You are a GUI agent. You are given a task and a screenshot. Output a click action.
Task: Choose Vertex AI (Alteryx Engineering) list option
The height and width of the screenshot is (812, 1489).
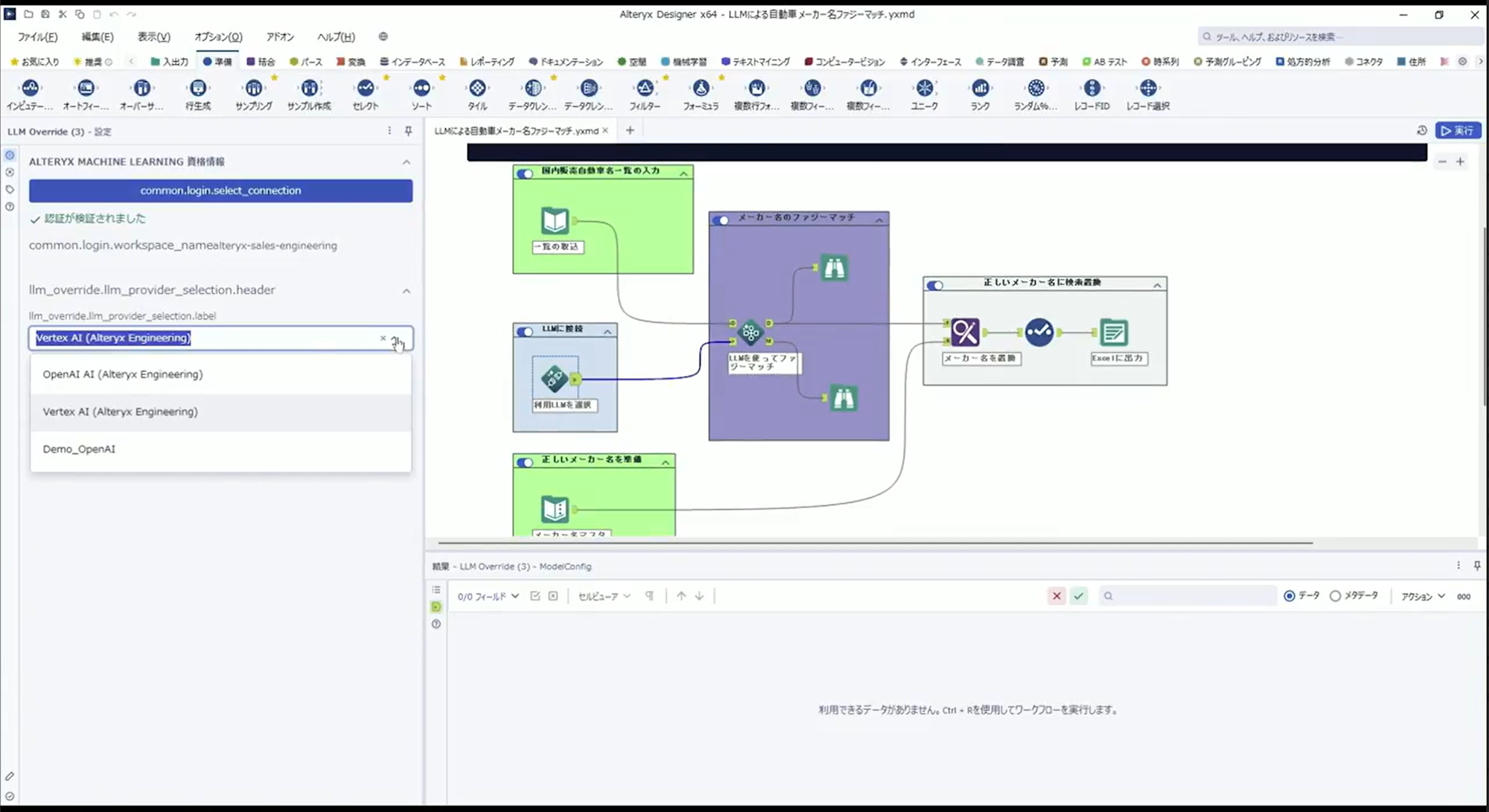pos(220,412)
